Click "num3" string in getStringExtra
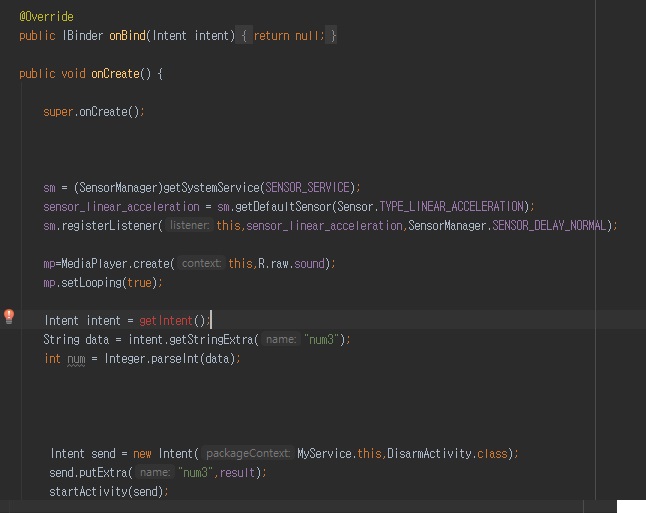646x513 pixels. (x=321, y=340)
